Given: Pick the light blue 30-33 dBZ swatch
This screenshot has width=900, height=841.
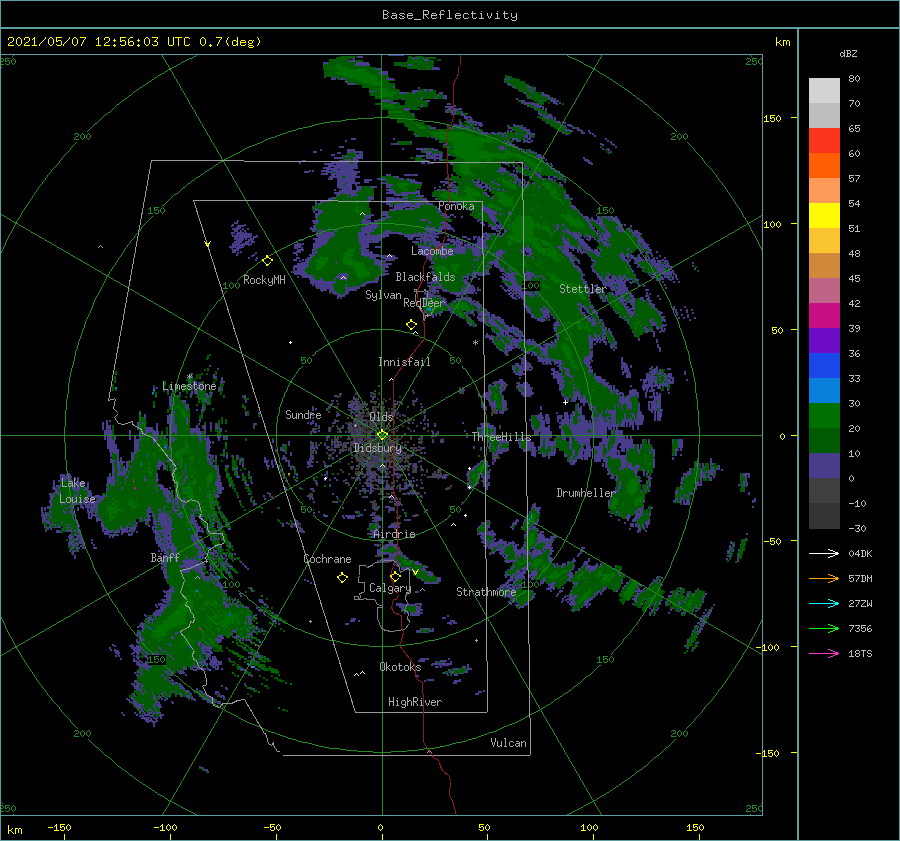Looking at the screenshot, I should tap(824, 390).
